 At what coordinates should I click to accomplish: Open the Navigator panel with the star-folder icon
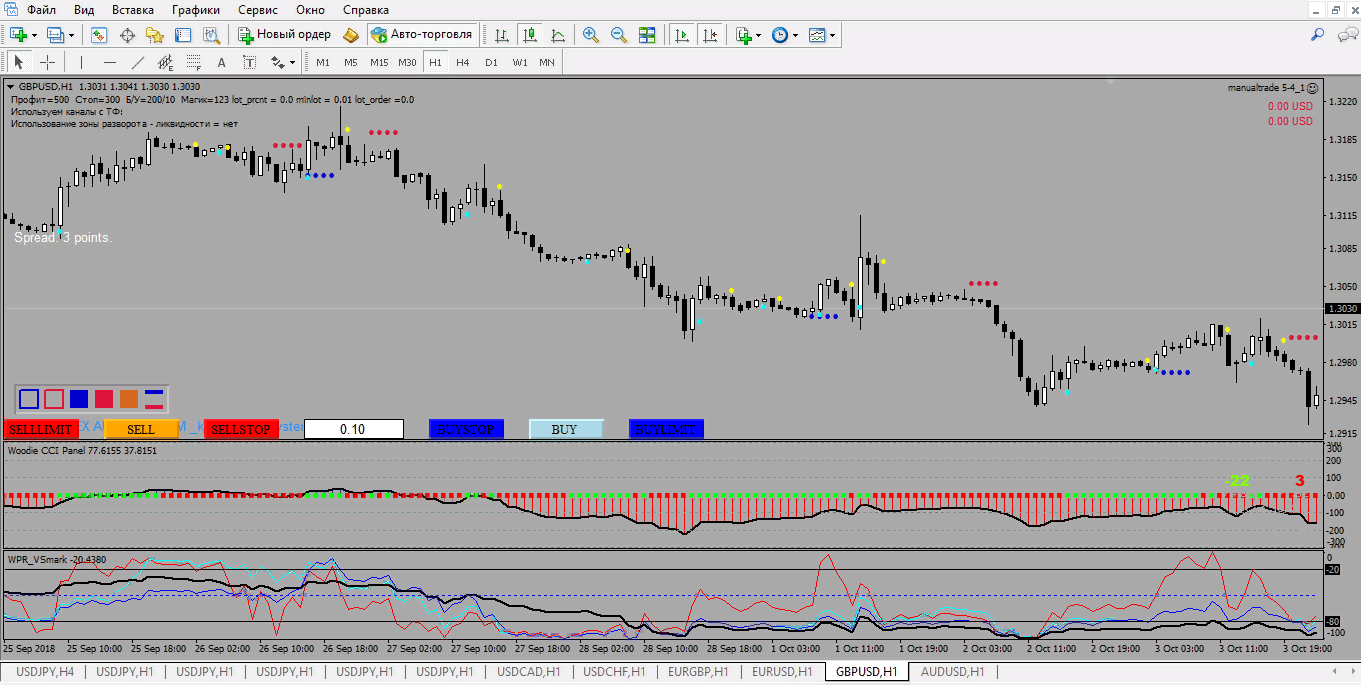click(155, 35)
